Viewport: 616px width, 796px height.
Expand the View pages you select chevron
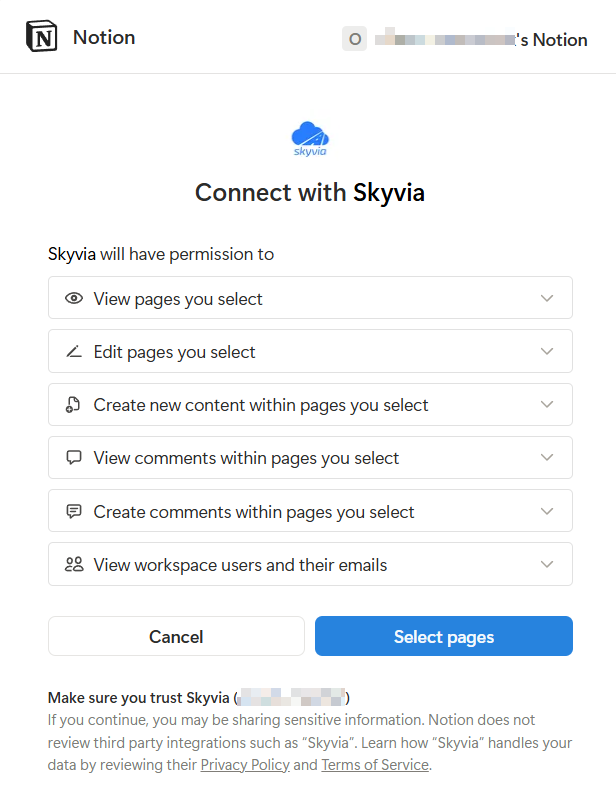tap(546, 298)
